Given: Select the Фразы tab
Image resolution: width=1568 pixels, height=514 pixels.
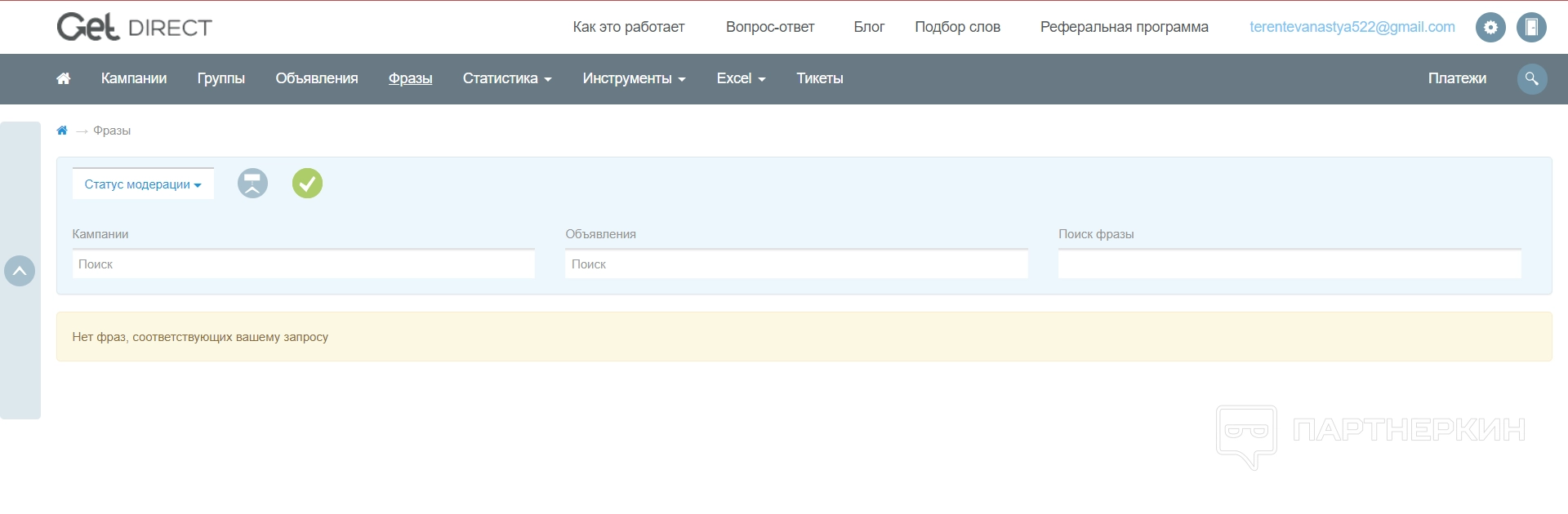Looking at the screenshot, I should pyautogui.click(x=410, y=78).
